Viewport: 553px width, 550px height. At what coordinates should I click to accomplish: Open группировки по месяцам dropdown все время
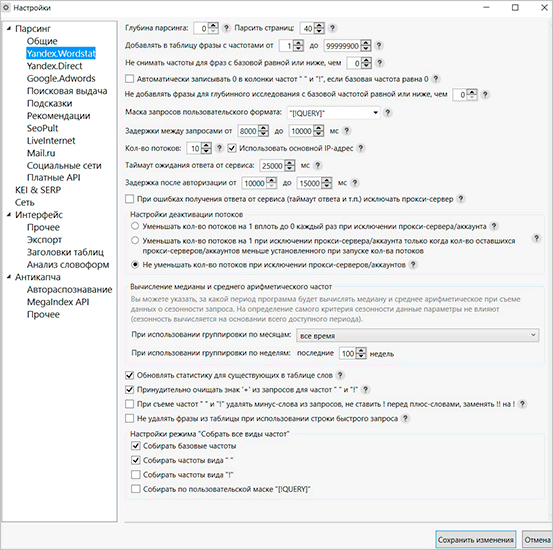[418, 336]
